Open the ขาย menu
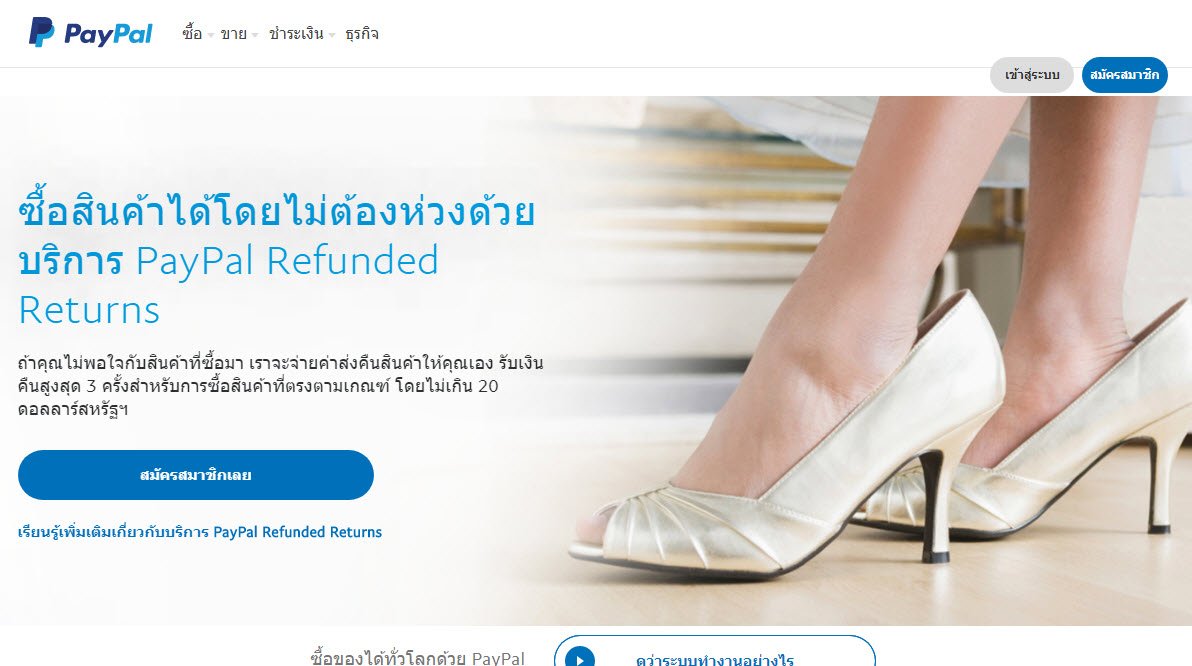This screenshot has width=1192, height=666. pos(233,33)
